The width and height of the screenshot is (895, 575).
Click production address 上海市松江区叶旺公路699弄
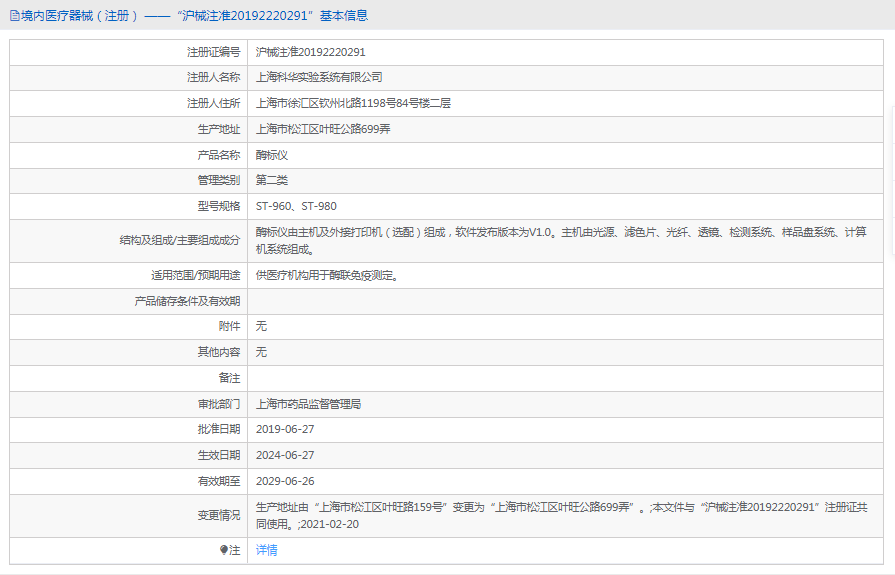[323, 129]
